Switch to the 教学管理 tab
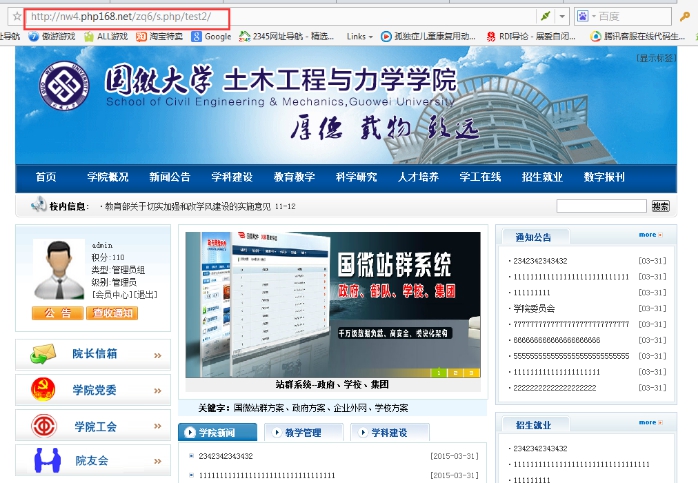698x483 pixels. pyautogui.click(x=302, y=433)
